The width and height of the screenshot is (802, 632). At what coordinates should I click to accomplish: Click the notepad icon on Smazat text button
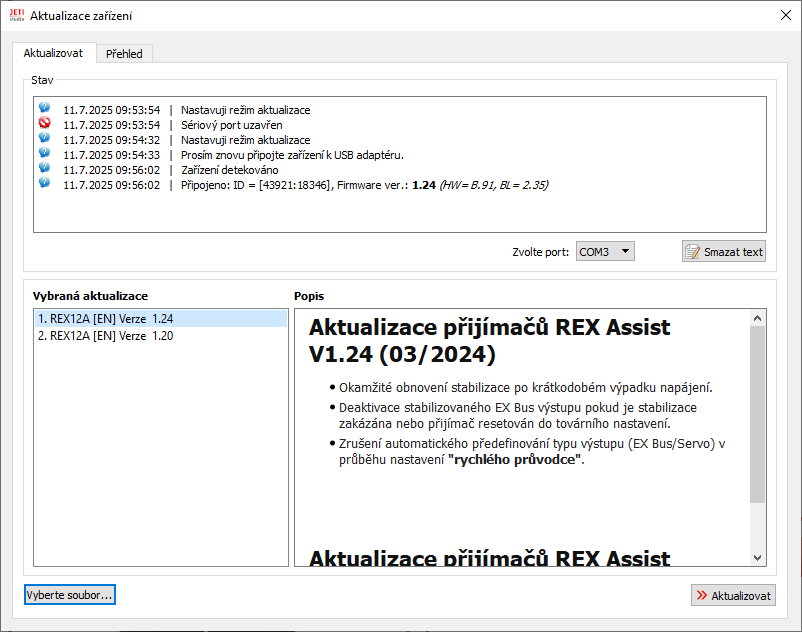(693, 252)
